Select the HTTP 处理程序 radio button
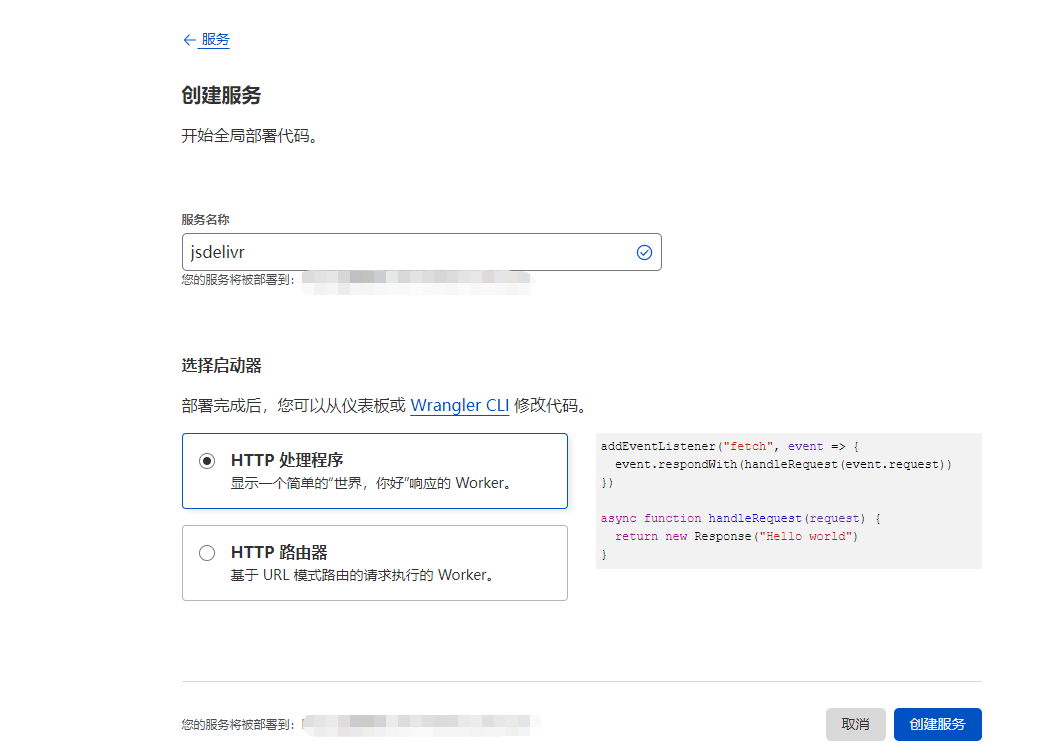1058x756 pixels. (x=207, y=460)
